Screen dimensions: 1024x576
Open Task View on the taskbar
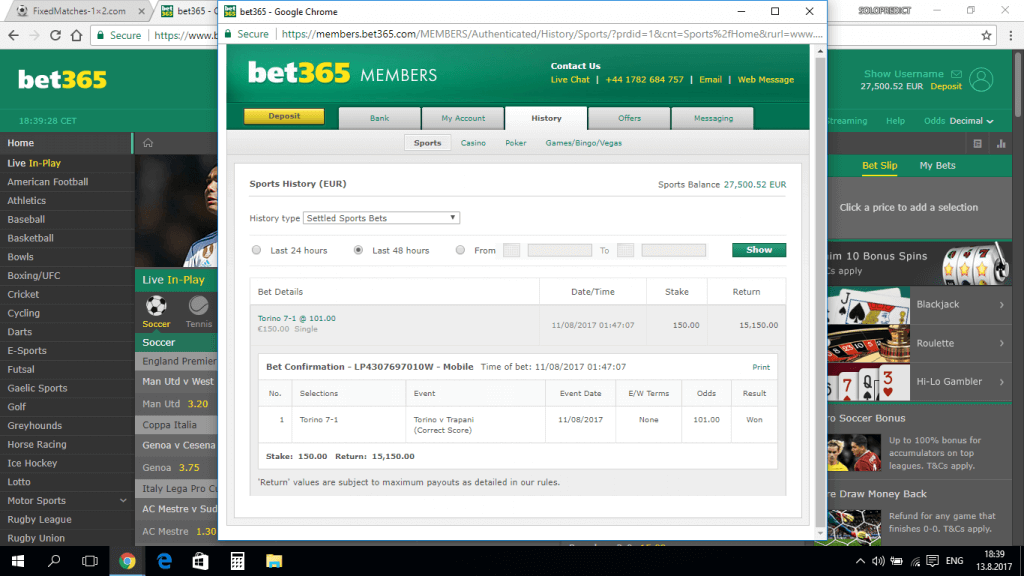point(89,561)
